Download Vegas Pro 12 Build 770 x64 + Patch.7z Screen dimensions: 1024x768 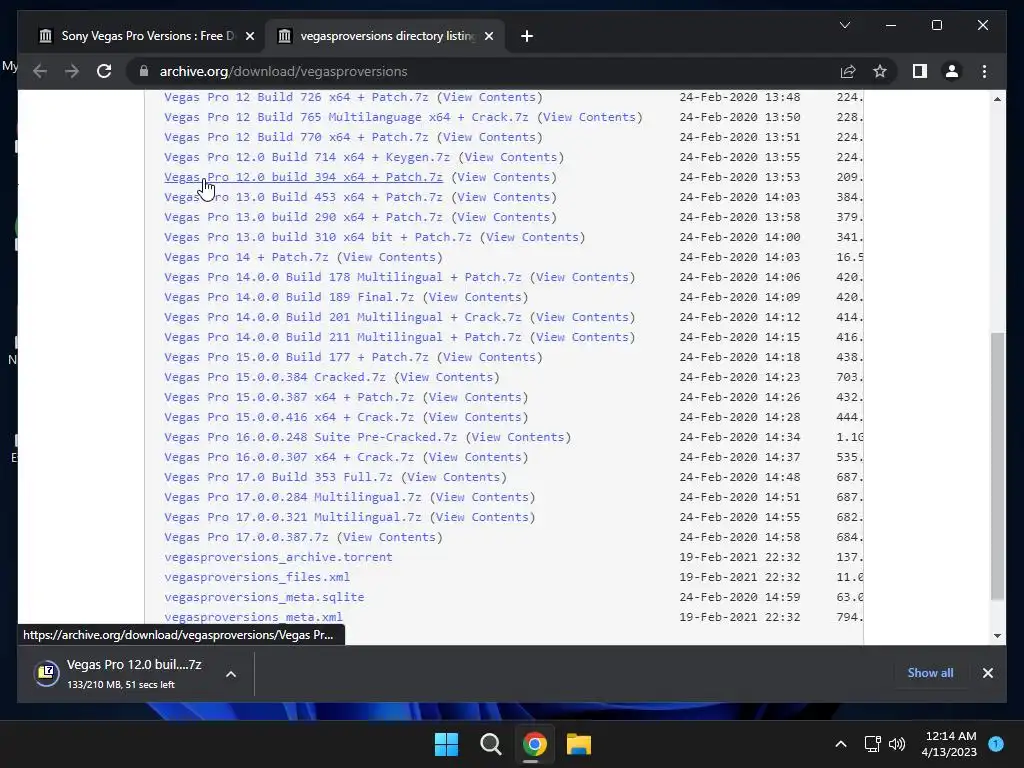click(296, 137)
